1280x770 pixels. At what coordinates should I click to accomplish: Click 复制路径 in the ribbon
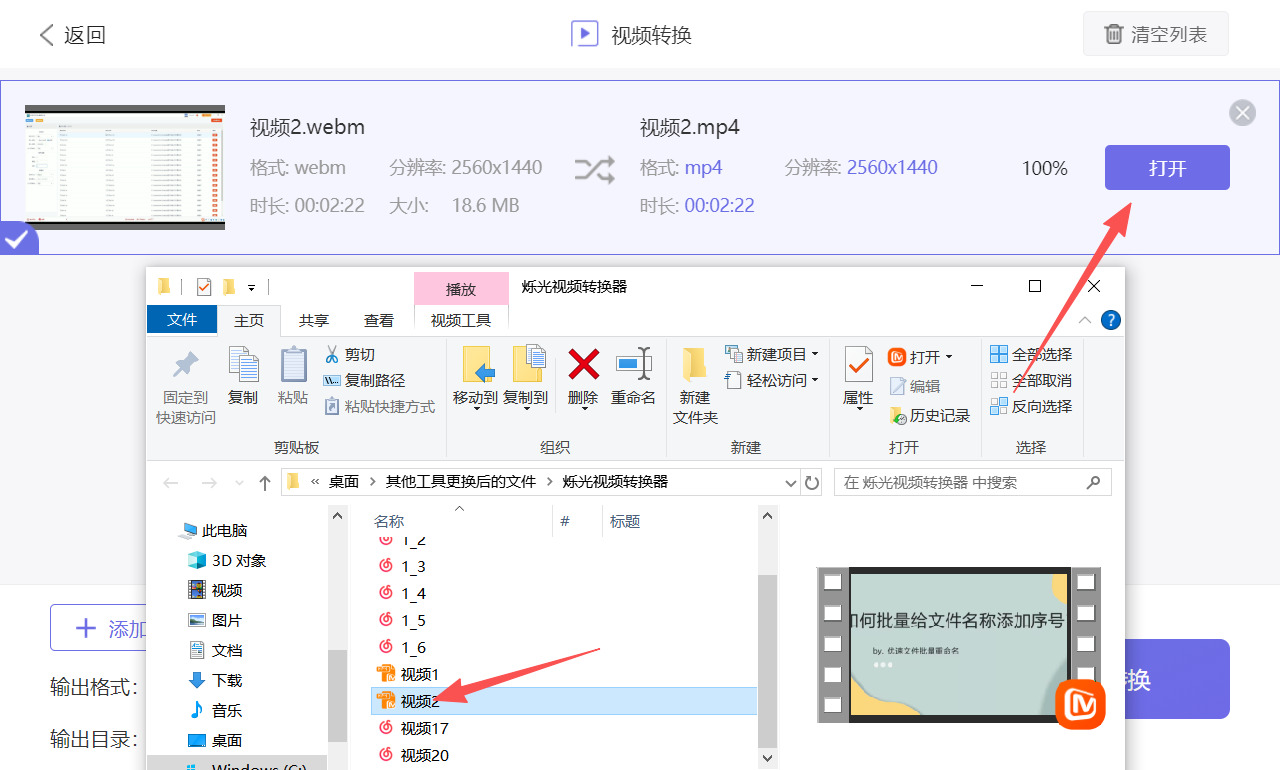(x=364, y=380)
